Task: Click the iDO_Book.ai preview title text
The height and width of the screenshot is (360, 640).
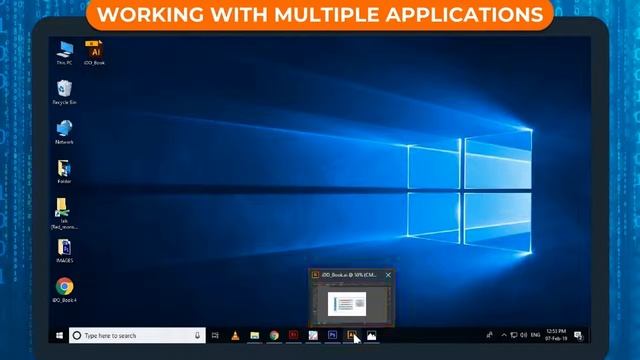Action: (349, 275)
